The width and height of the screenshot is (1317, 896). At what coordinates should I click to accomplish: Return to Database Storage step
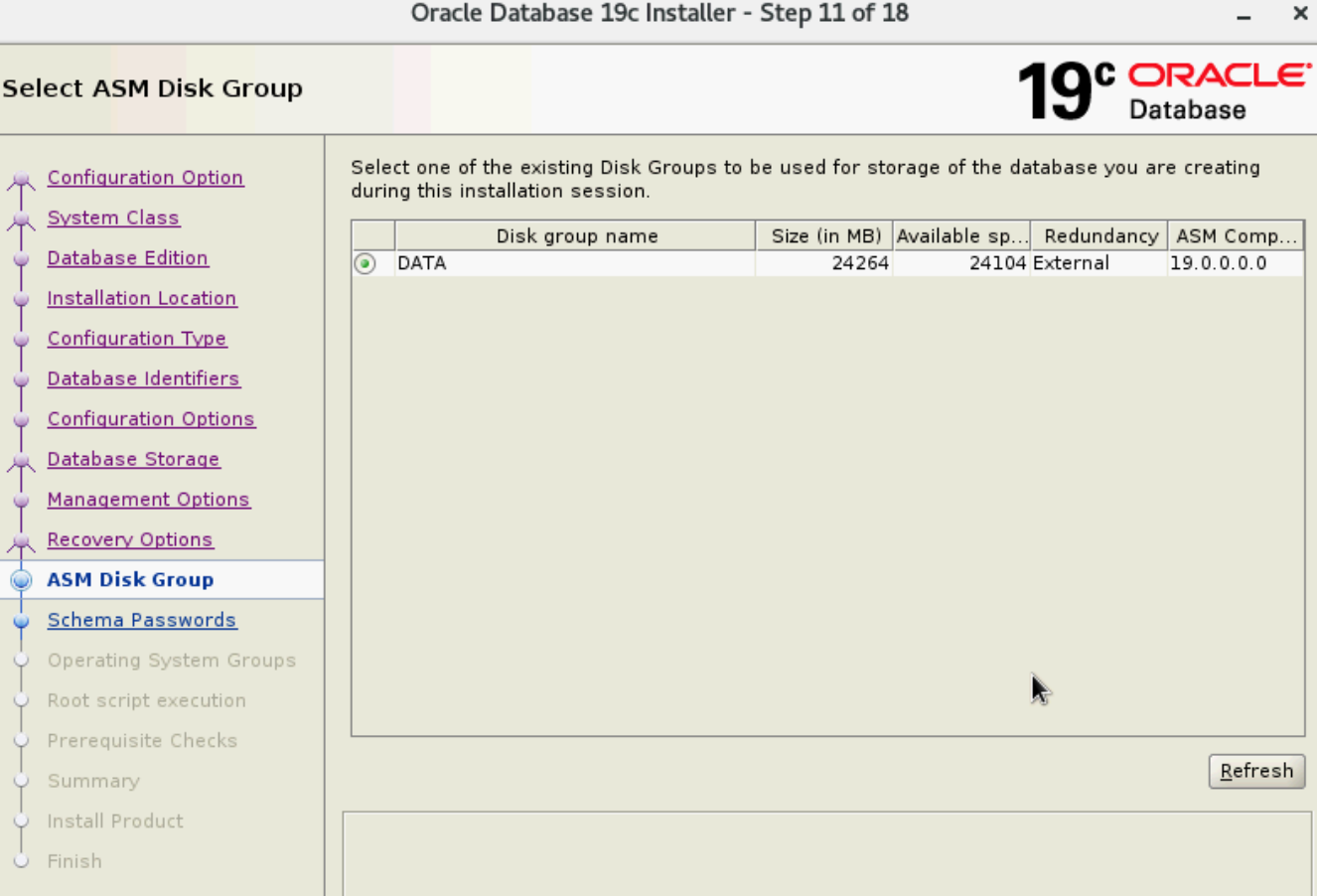[x=134, y=459]
